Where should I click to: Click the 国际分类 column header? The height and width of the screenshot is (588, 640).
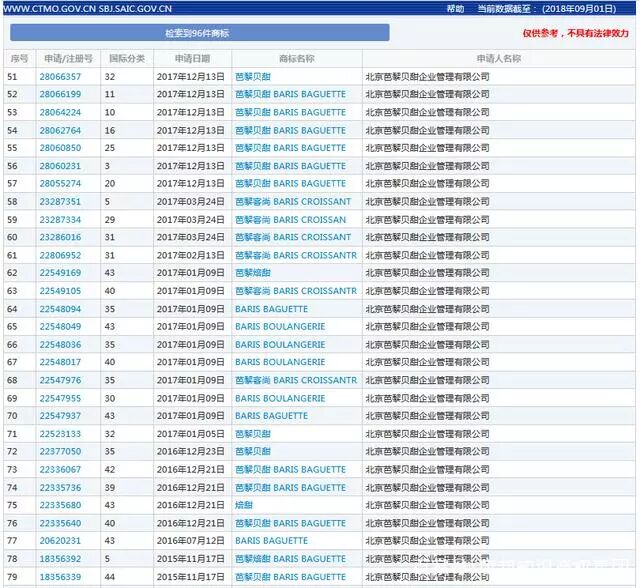tap(127, 59)
